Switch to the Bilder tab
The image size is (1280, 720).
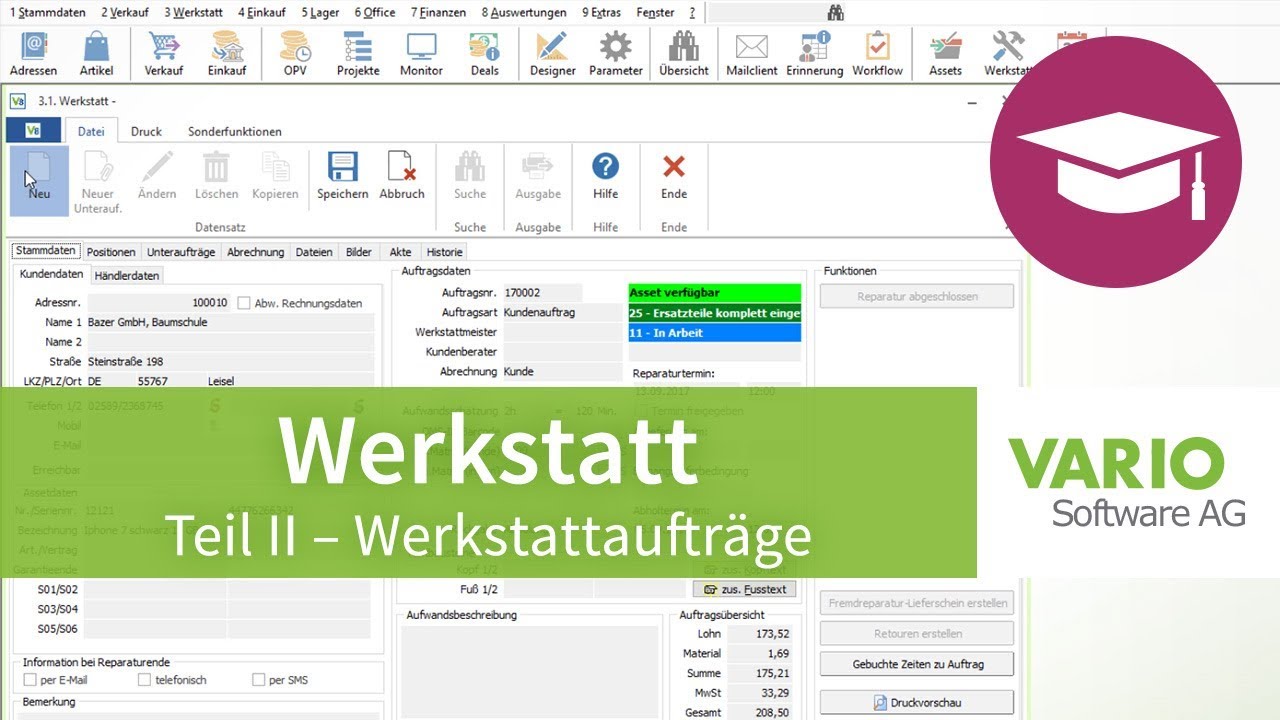(x=359, y=252)
